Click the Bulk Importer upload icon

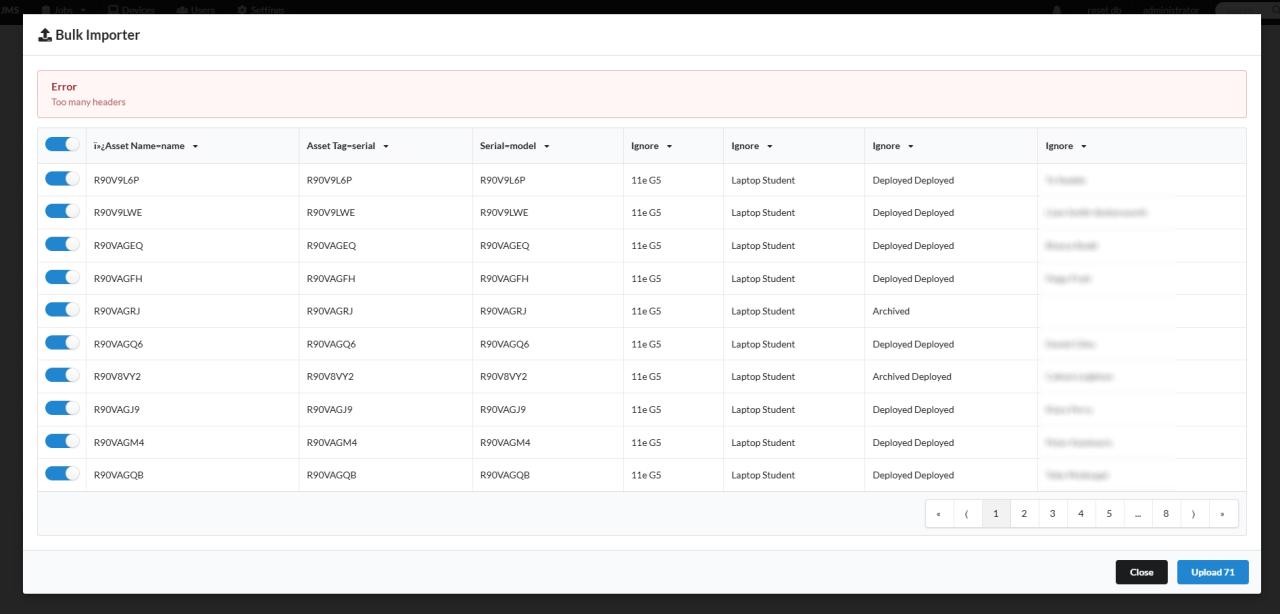[x=44, y=34]
